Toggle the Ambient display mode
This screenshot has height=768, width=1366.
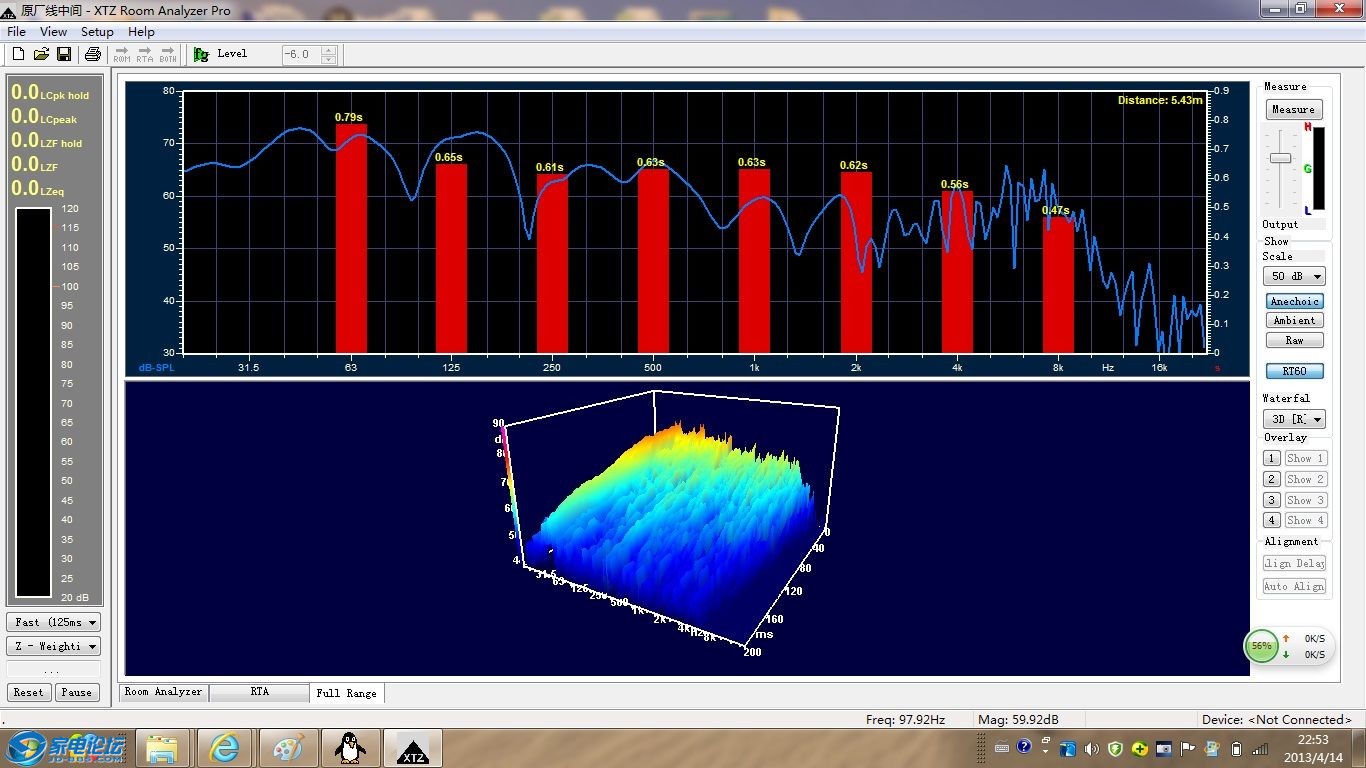[x=1295, y=320]
